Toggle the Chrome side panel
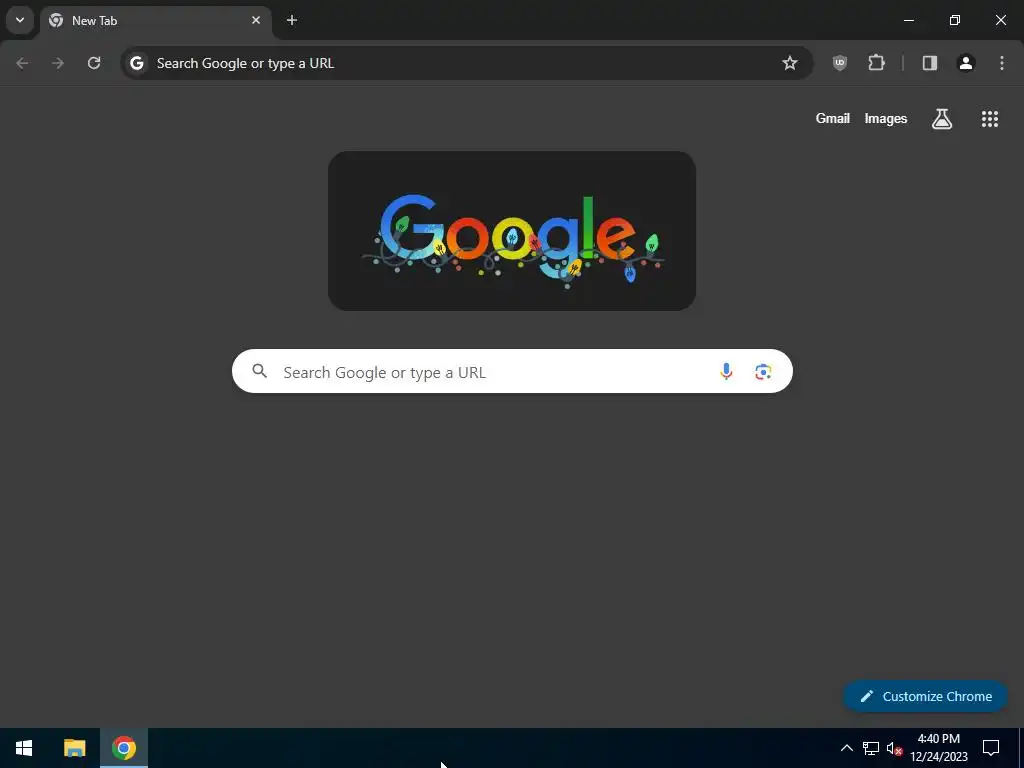 click(930, 63)
